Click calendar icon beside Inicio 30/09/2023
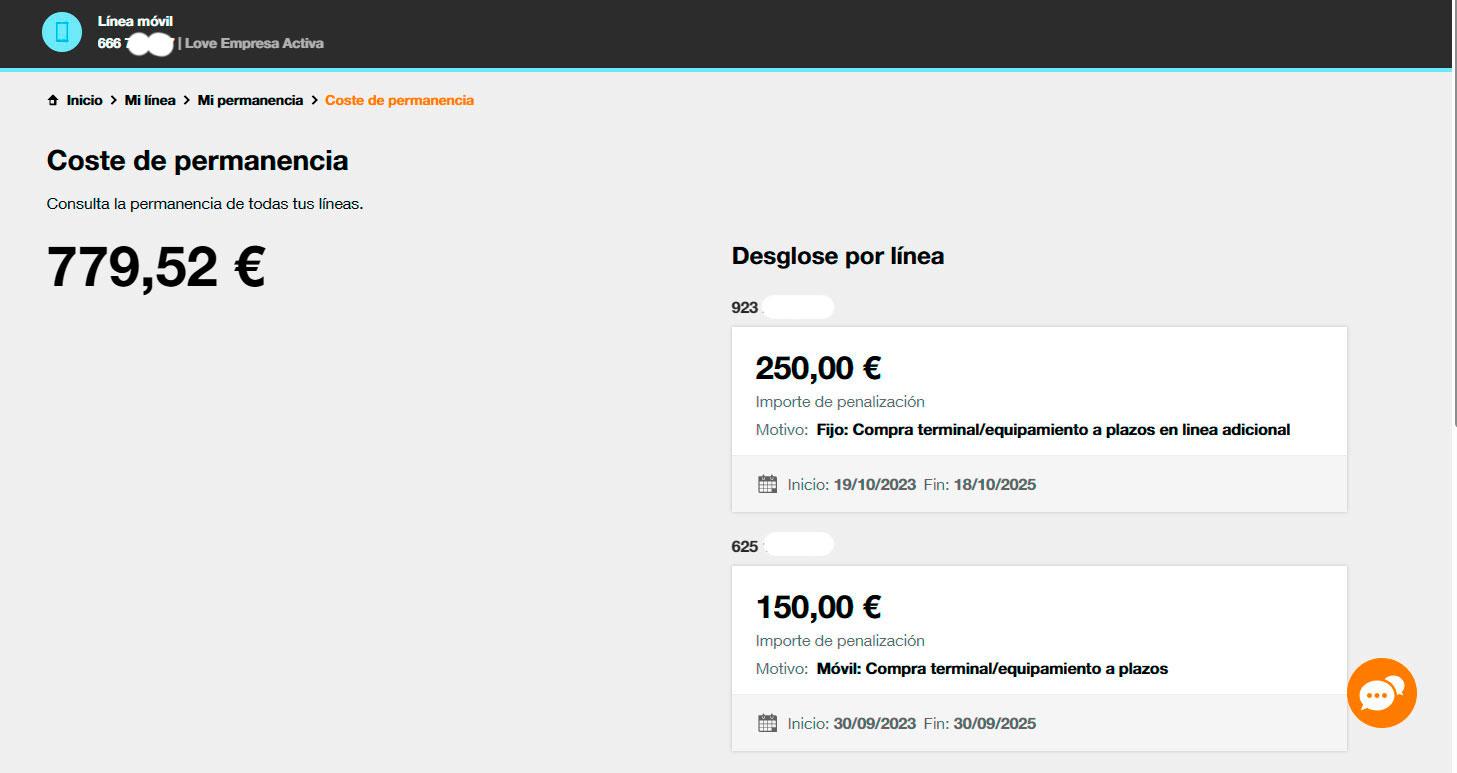Viewport: 1457px width, 773px height. coord(767,723)
